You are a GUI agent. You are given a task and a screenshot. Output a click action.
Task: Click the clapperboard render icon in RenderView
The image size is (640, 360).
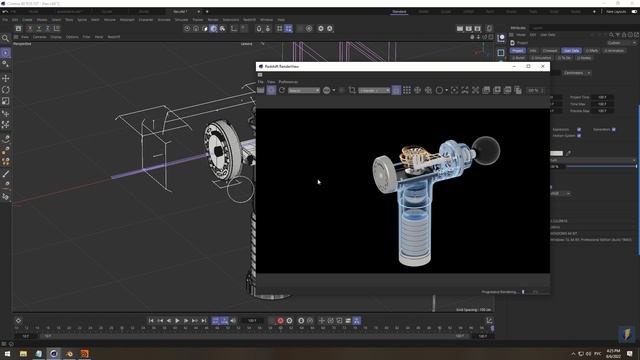pyautogui.click(x=260, y=90)
